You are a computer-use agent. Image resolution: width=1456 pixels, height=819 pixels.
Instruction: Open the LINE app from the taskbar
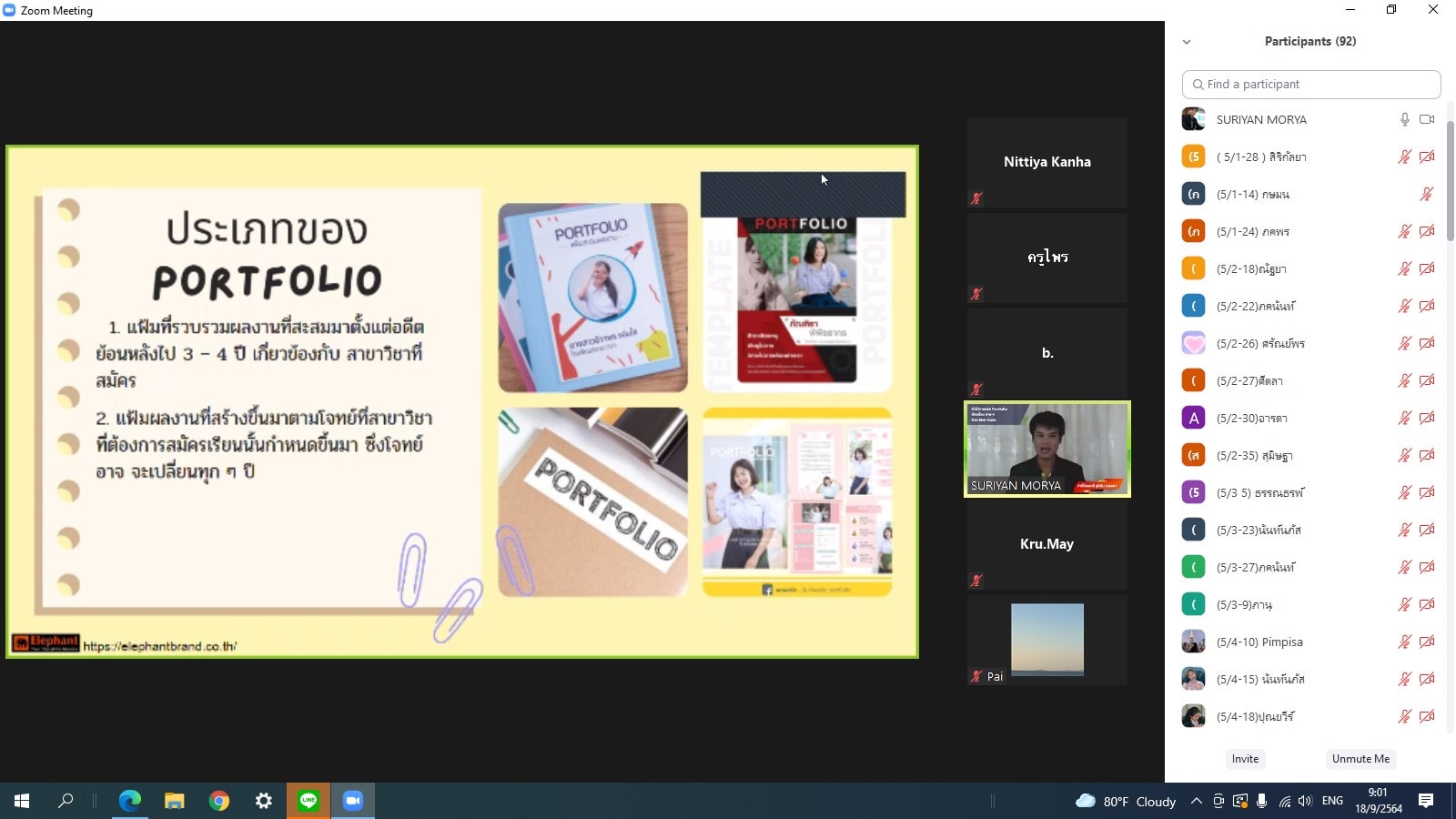point(308,801)
